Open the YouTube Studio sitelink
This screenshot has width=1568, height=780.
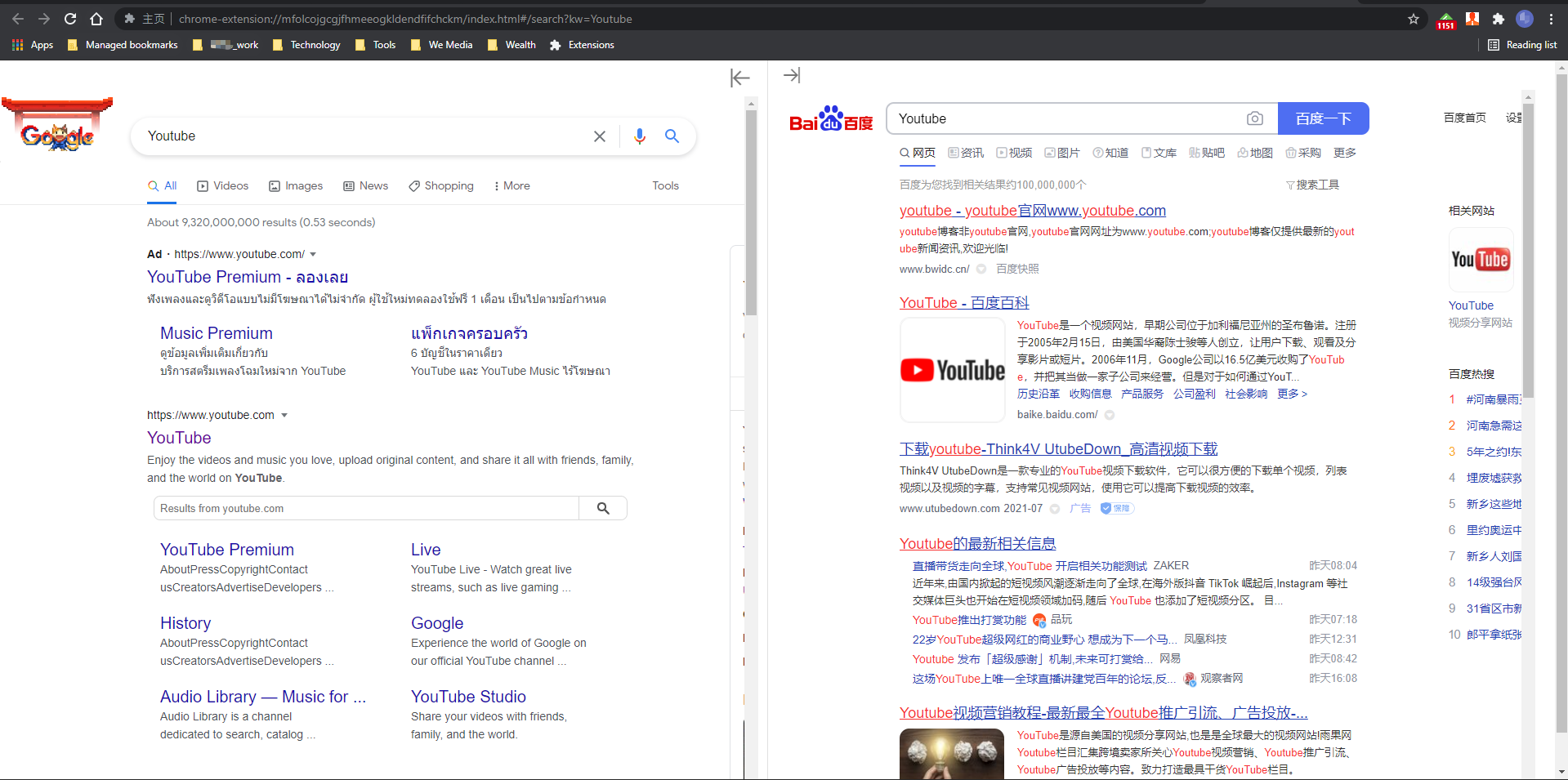[468, 697]
